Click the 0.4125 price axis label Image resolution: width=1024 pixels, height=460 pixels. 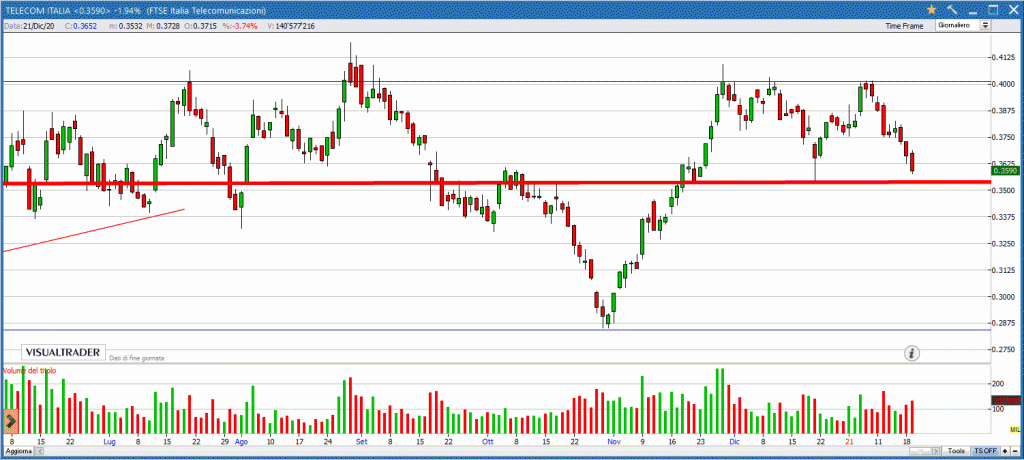[x=1005, y=58]
